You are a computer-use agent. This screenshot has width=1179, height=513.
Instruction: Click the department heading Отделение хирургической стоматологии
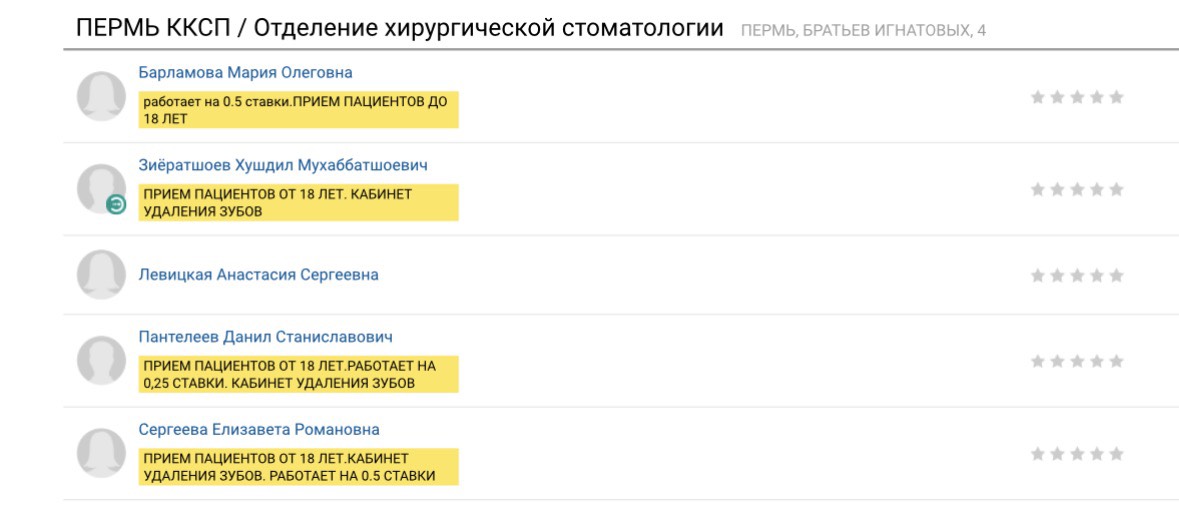pyautogui.click(x=488, y=29)
